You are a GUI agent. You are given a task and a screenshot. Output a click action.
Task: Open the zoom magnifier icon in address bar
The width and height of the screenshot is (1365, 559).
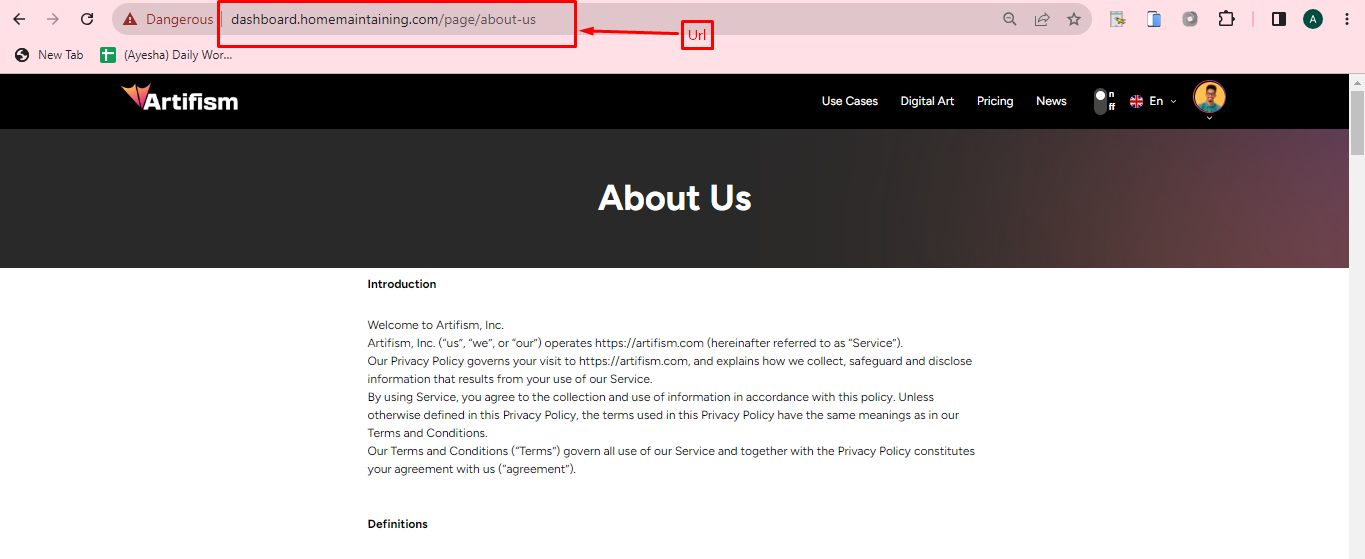1010,19
